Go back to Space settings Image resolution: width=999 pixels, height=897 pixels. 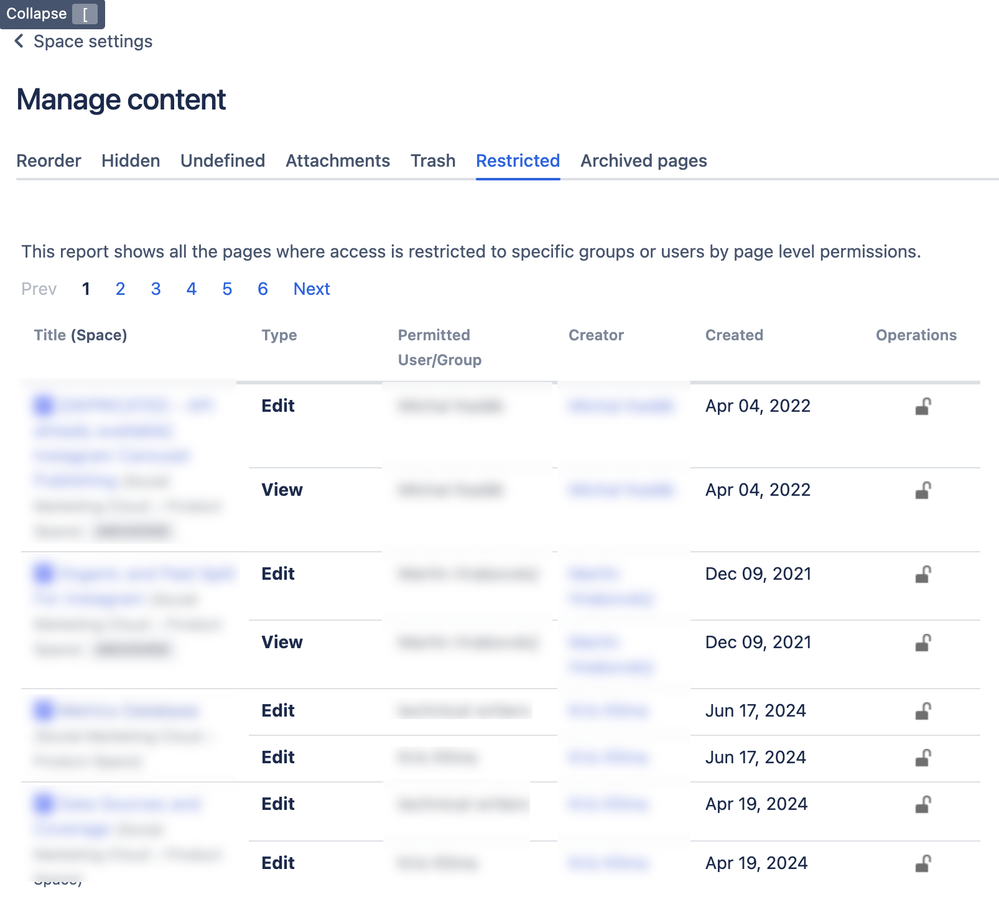tap(93, 41)
